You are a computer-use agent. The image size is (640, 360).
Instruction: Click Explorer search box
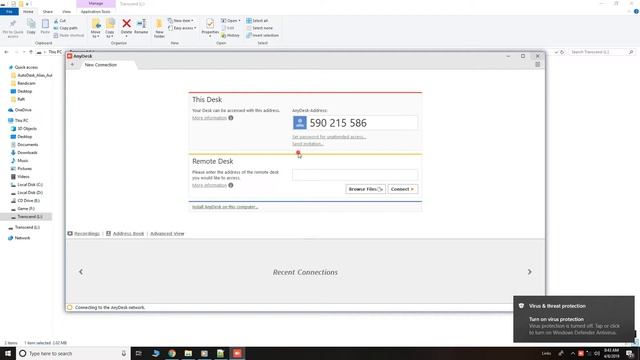[602, 52]
